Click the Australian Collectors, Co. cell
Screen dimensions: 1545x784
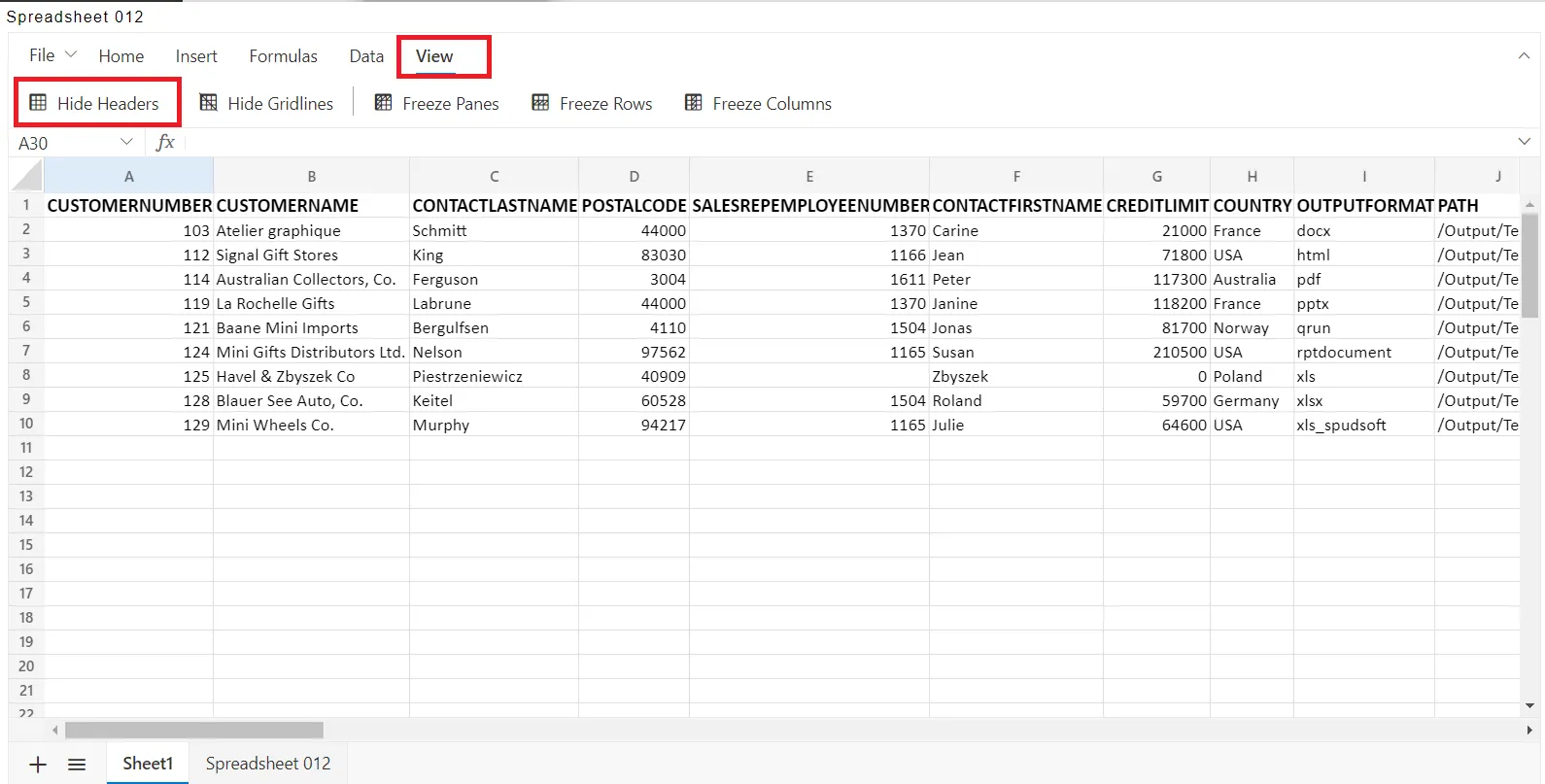311,279
